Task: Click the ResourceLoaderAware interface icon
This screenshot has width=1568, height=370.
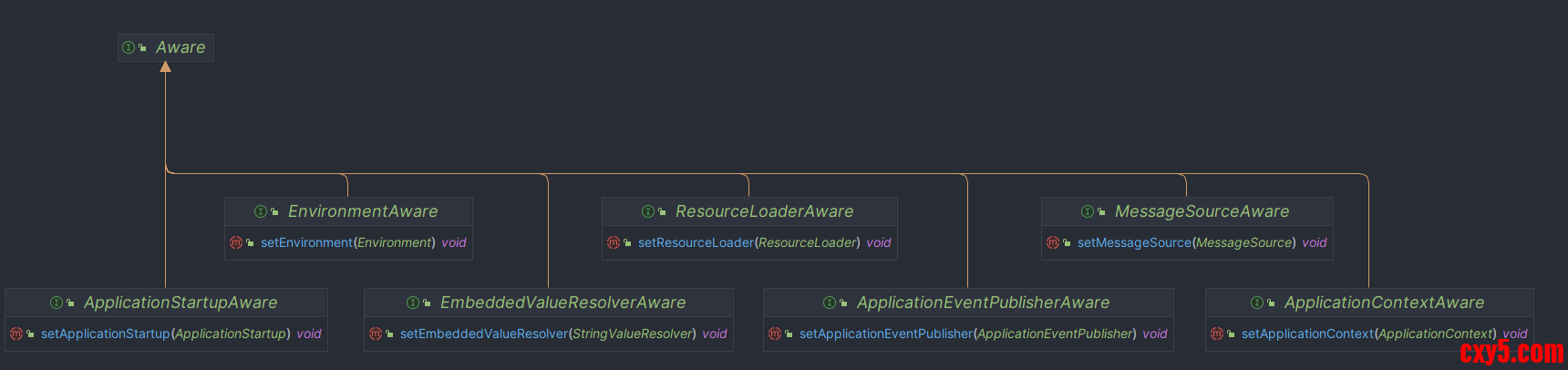Action: pos(648,211)
